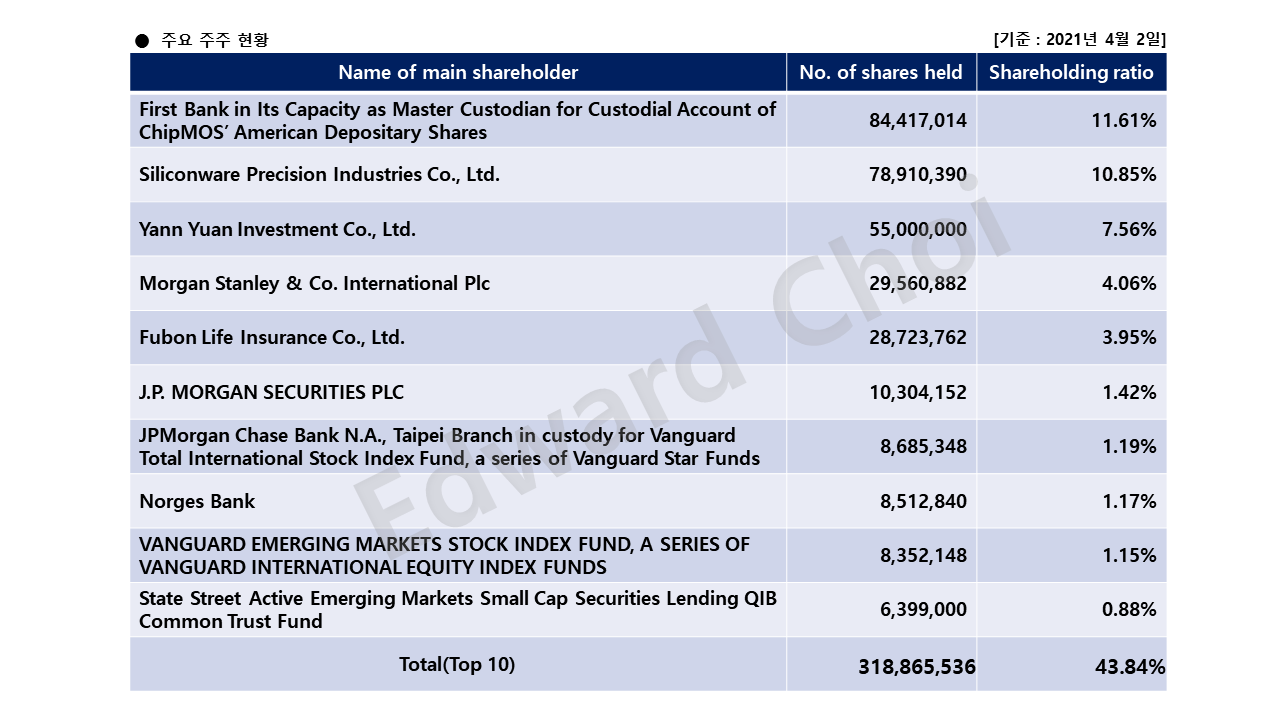
Task: Select the 78,910,390 shares cell
Action: (881, 175)
